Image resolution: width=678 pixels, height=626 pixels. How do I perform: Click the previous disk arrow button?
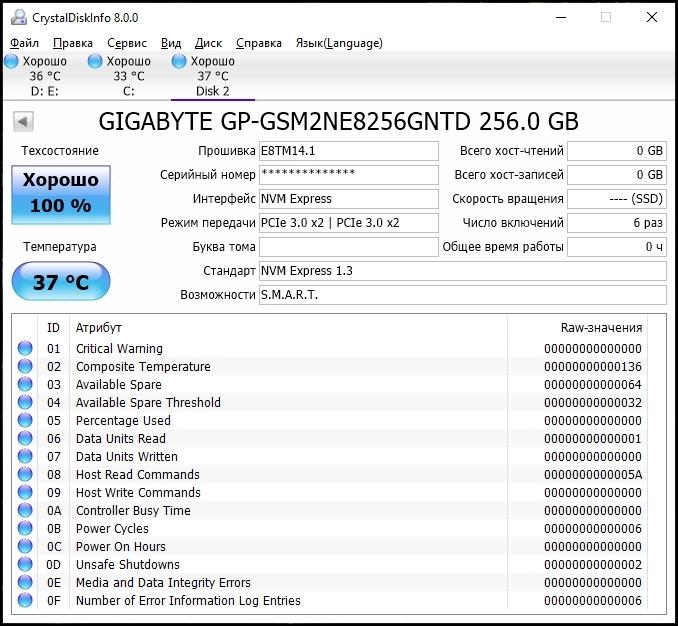(23, 122)
